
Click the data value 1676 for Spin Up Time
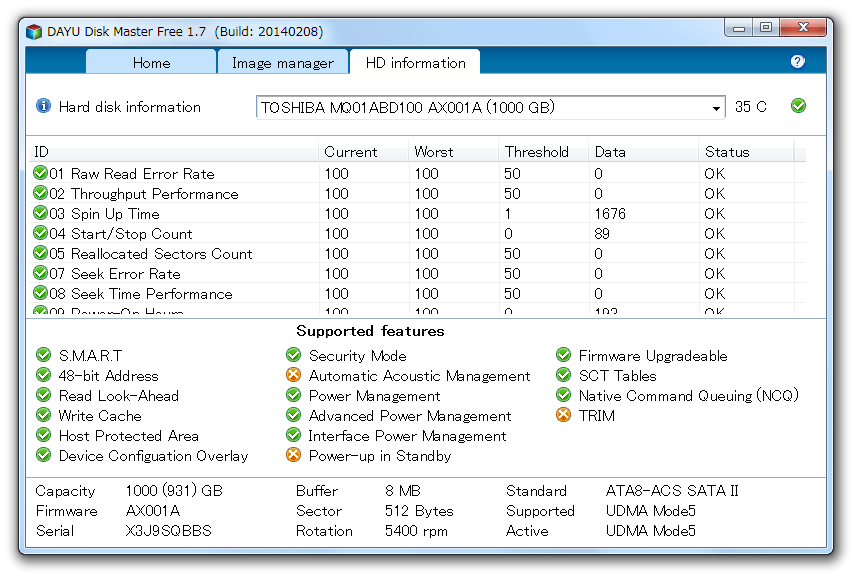click(610, 213)
